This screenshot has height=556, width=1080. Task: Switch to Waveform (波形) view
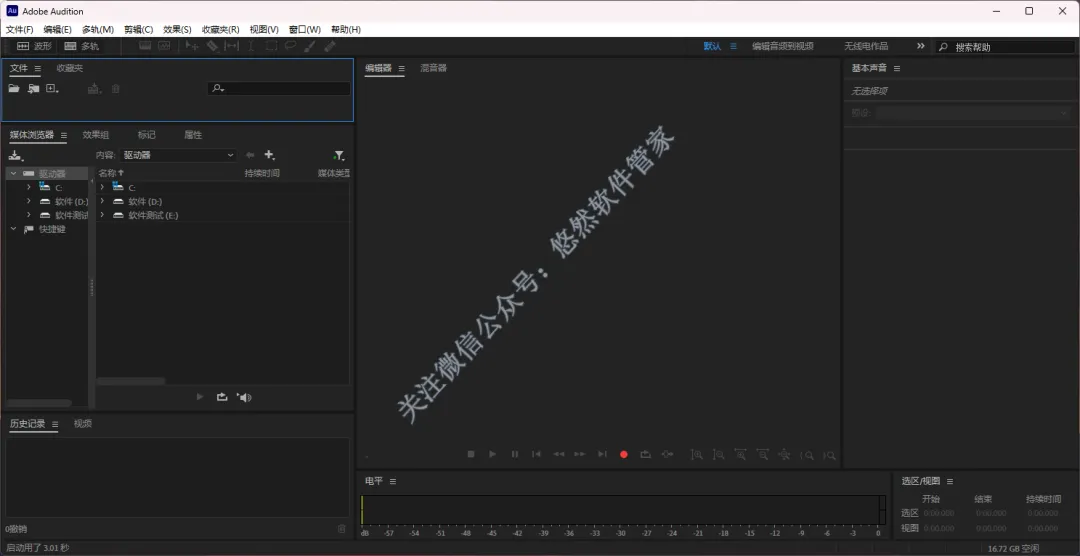[x=34, y=46]
